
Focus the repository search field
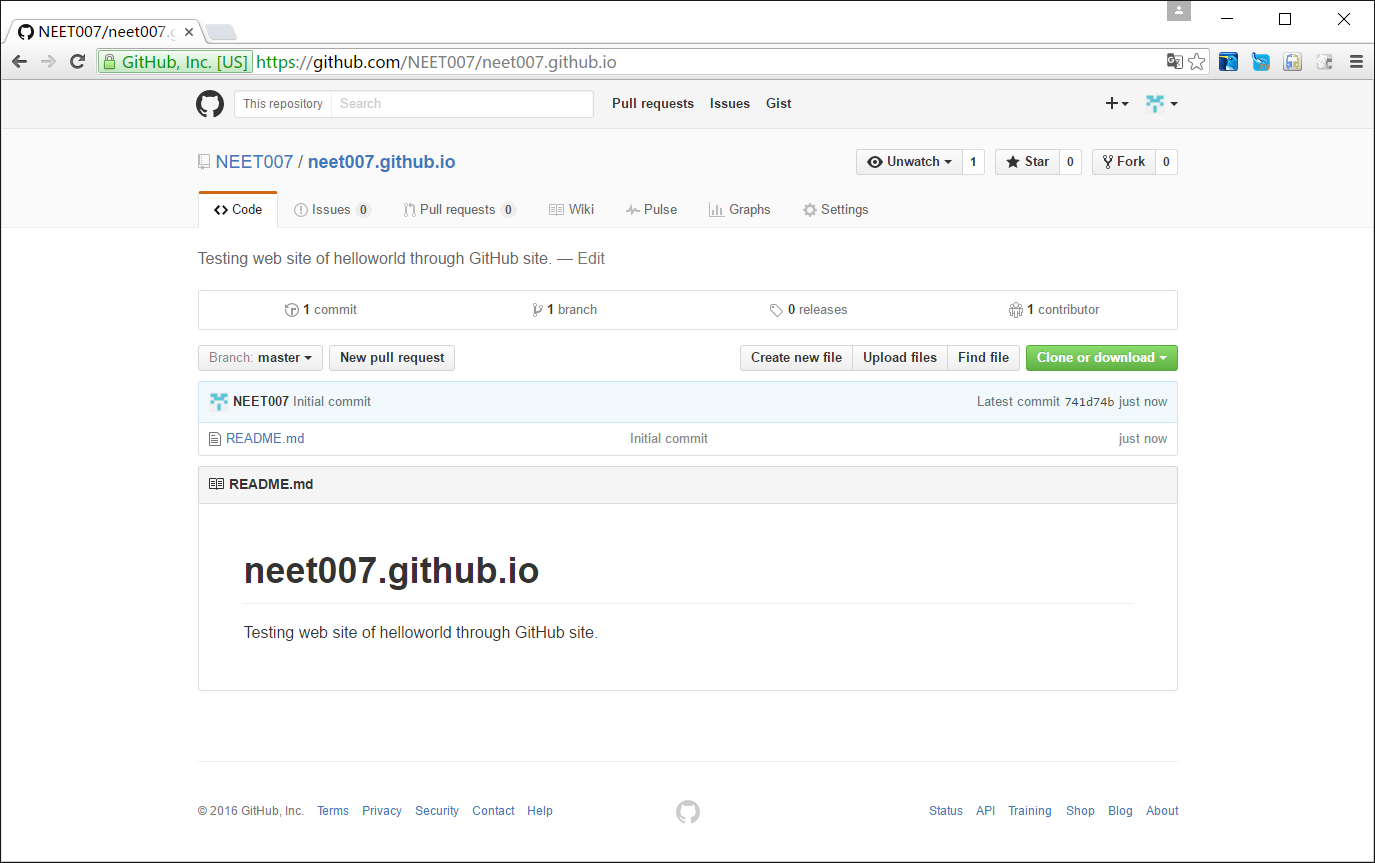pyautogui.click(x=462, y=104)
